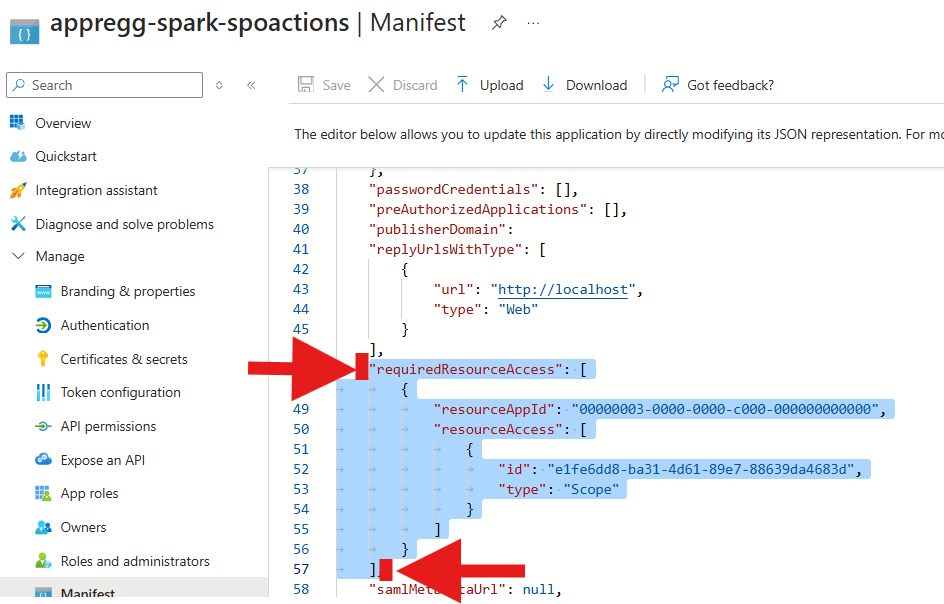
Task: Click the Expose an API cloud icon
Action: point(43,460)
